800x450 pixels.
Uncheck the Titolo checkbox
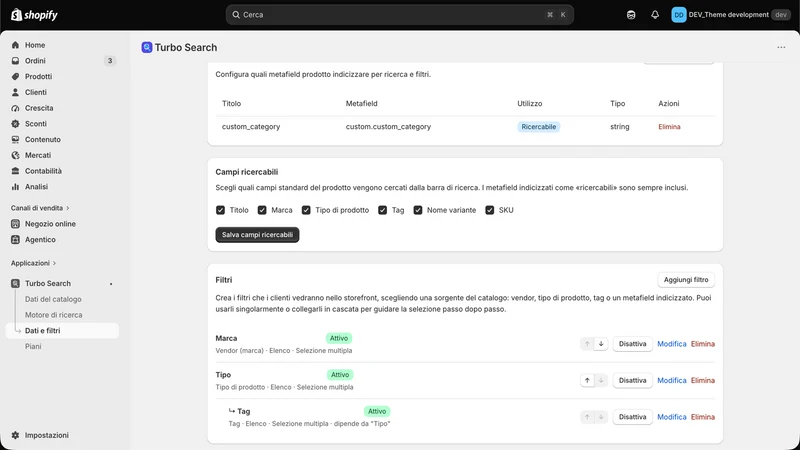[220, 210]
